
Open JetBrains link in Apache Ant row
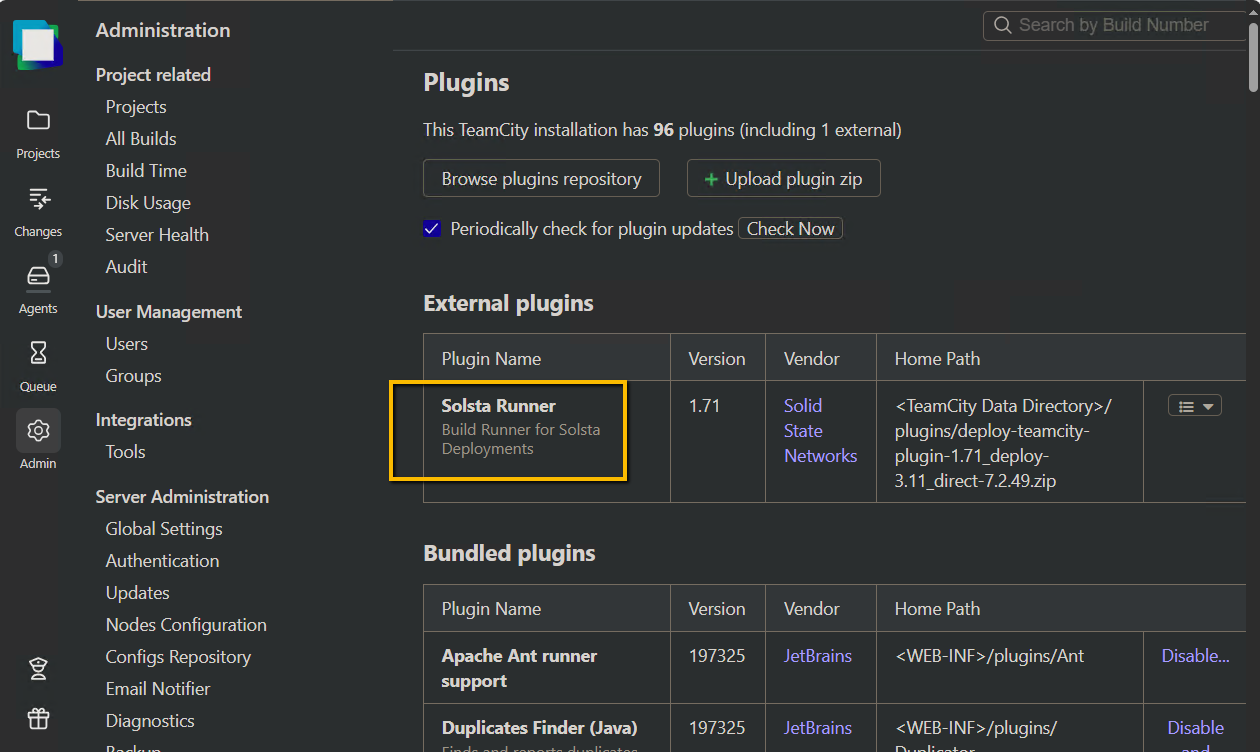(x=818, y=656)
